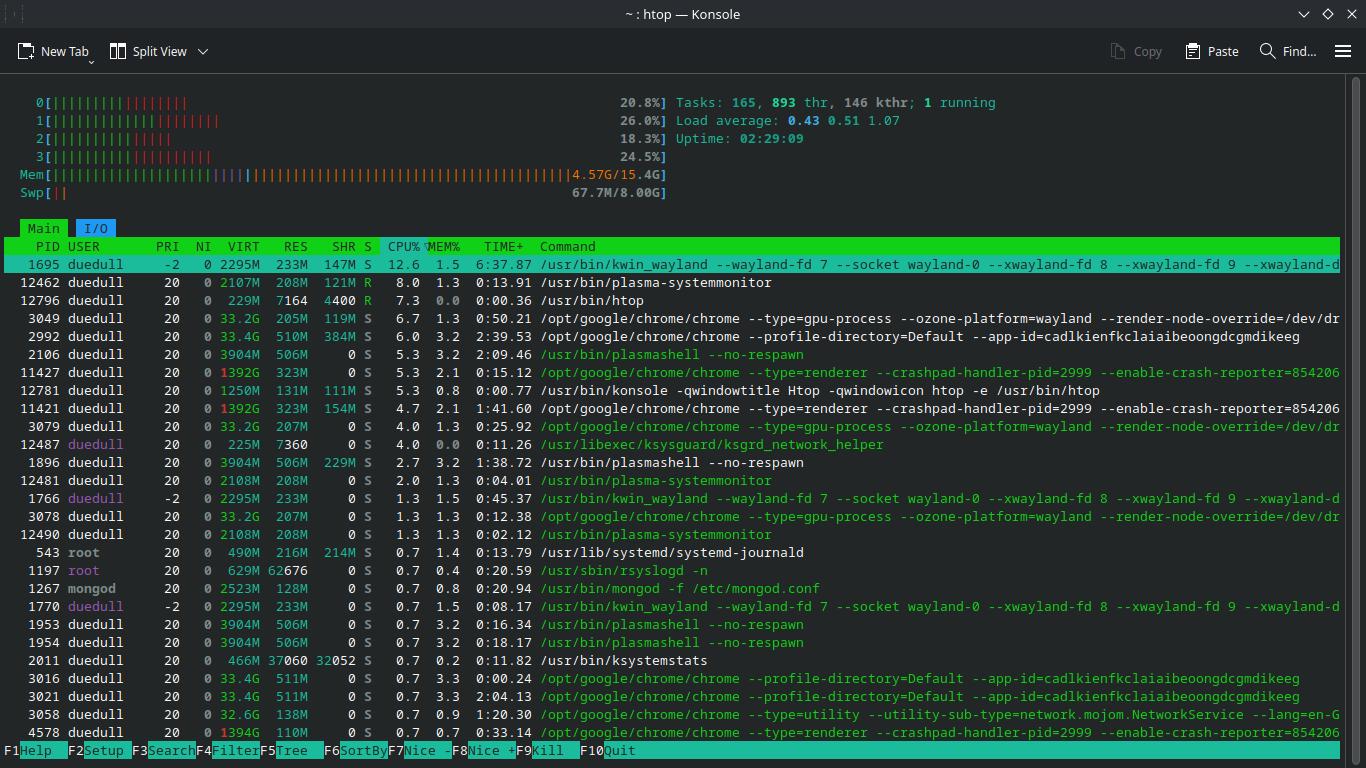The image size is (1366, 768).
Task: Expand the Split View dropdown arrow
Action: [x=203, y=51]
